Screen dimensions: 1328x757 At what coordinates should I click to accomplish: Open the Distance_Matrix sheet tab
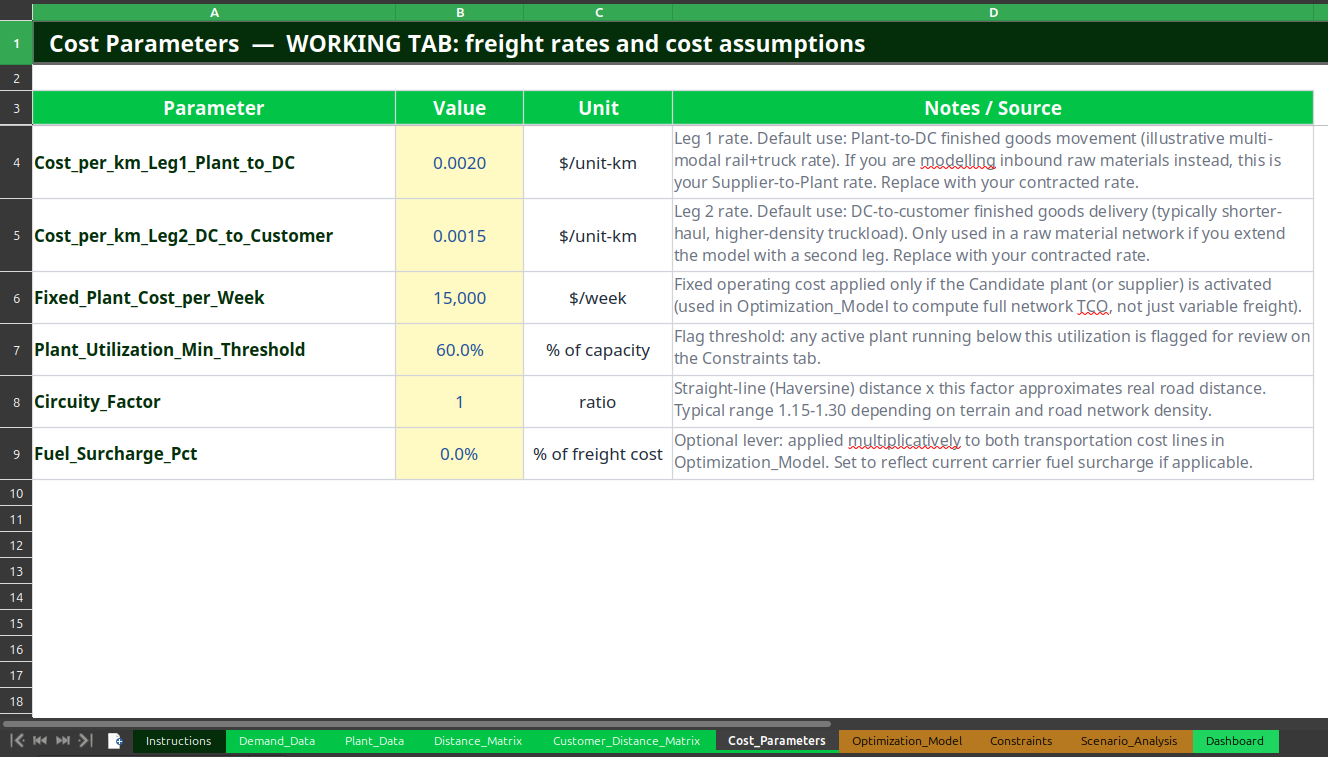pyautogui.click(x=478, y=741)
